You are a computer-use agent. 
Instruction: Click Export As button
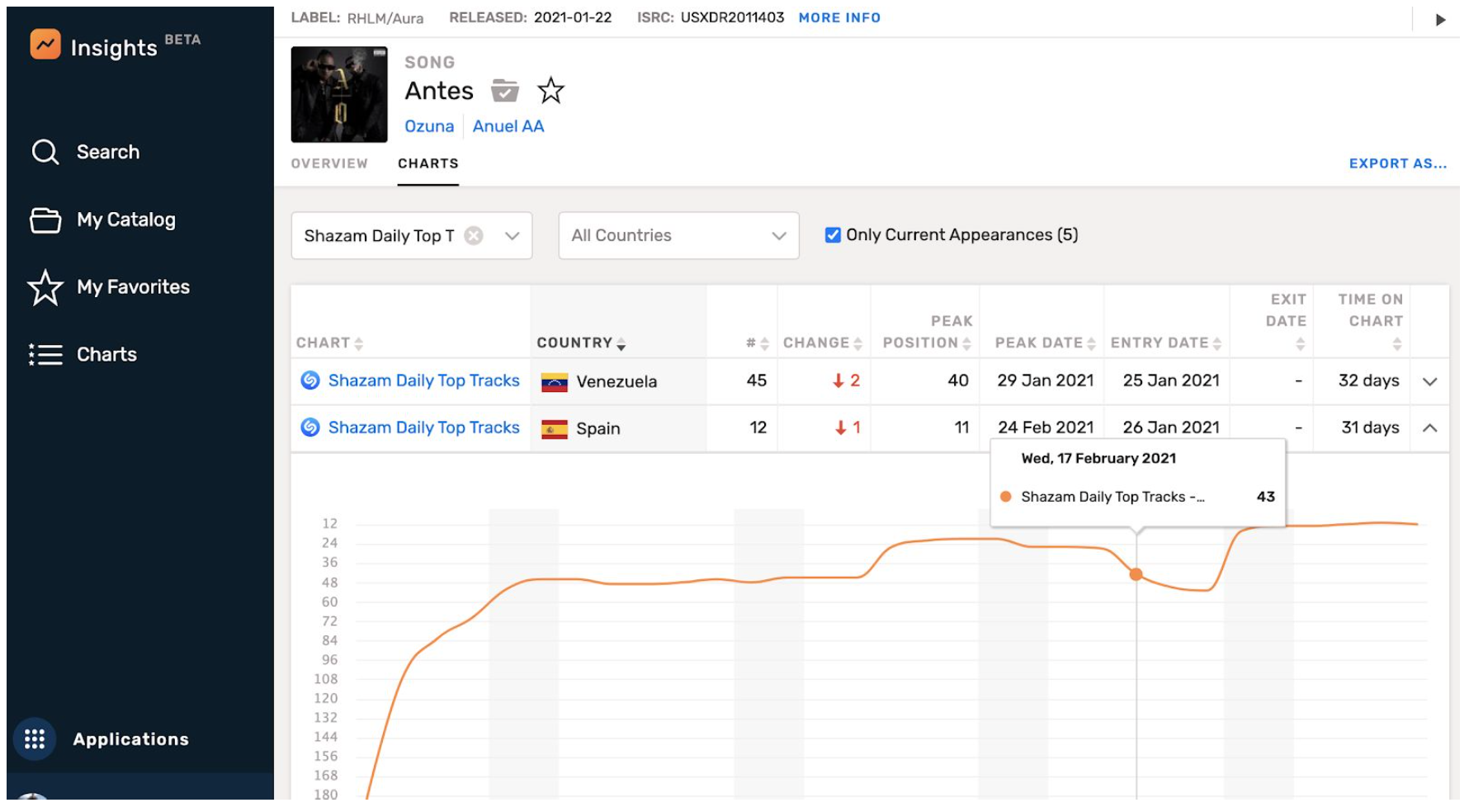tap(1396, 163)
